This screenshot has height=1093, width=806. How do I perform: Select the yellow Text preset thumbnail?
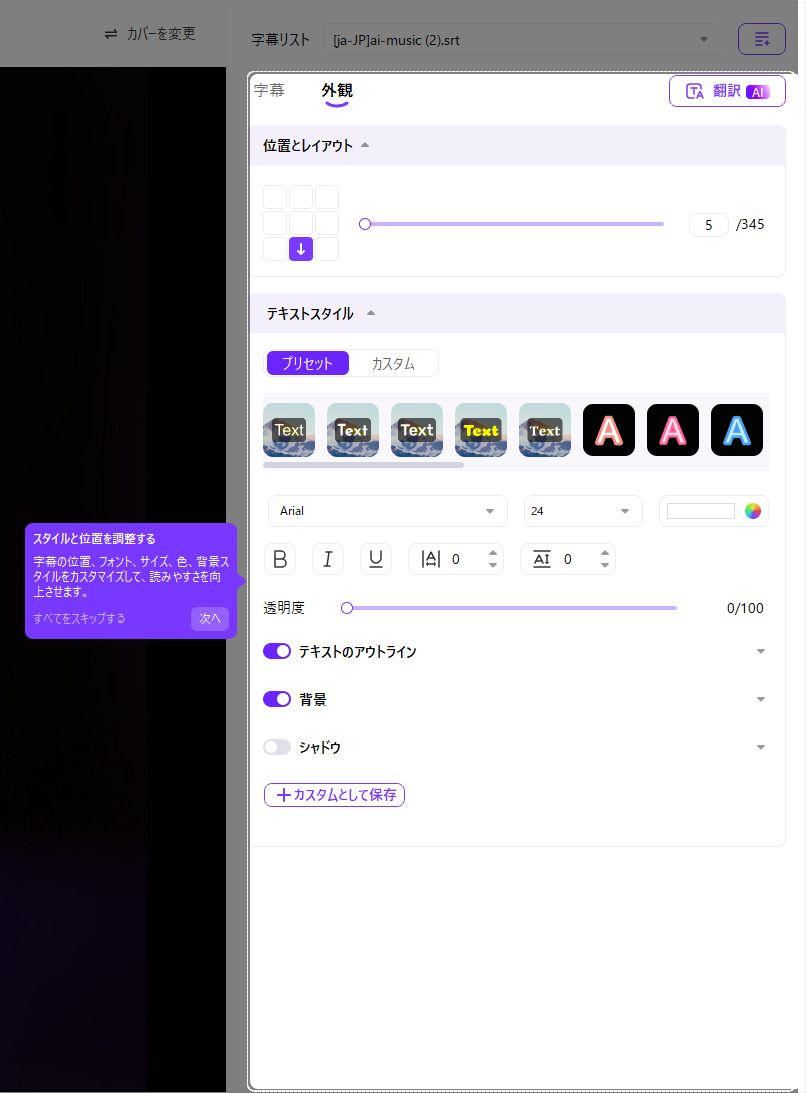click(x=481, y=430)
